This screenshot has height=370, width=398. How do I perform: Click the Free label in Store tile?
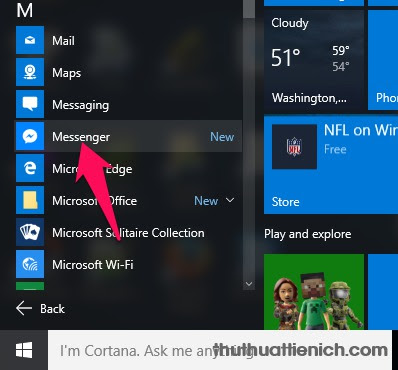335,149
